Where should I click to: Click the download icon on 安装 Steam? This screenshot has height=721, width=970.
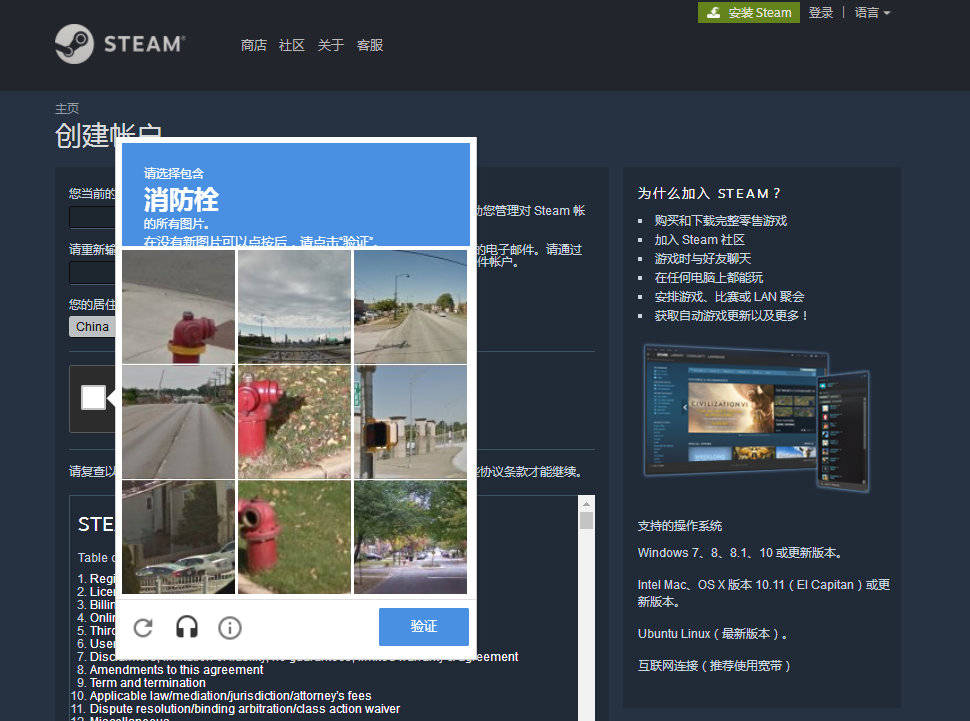pos(713,13)
